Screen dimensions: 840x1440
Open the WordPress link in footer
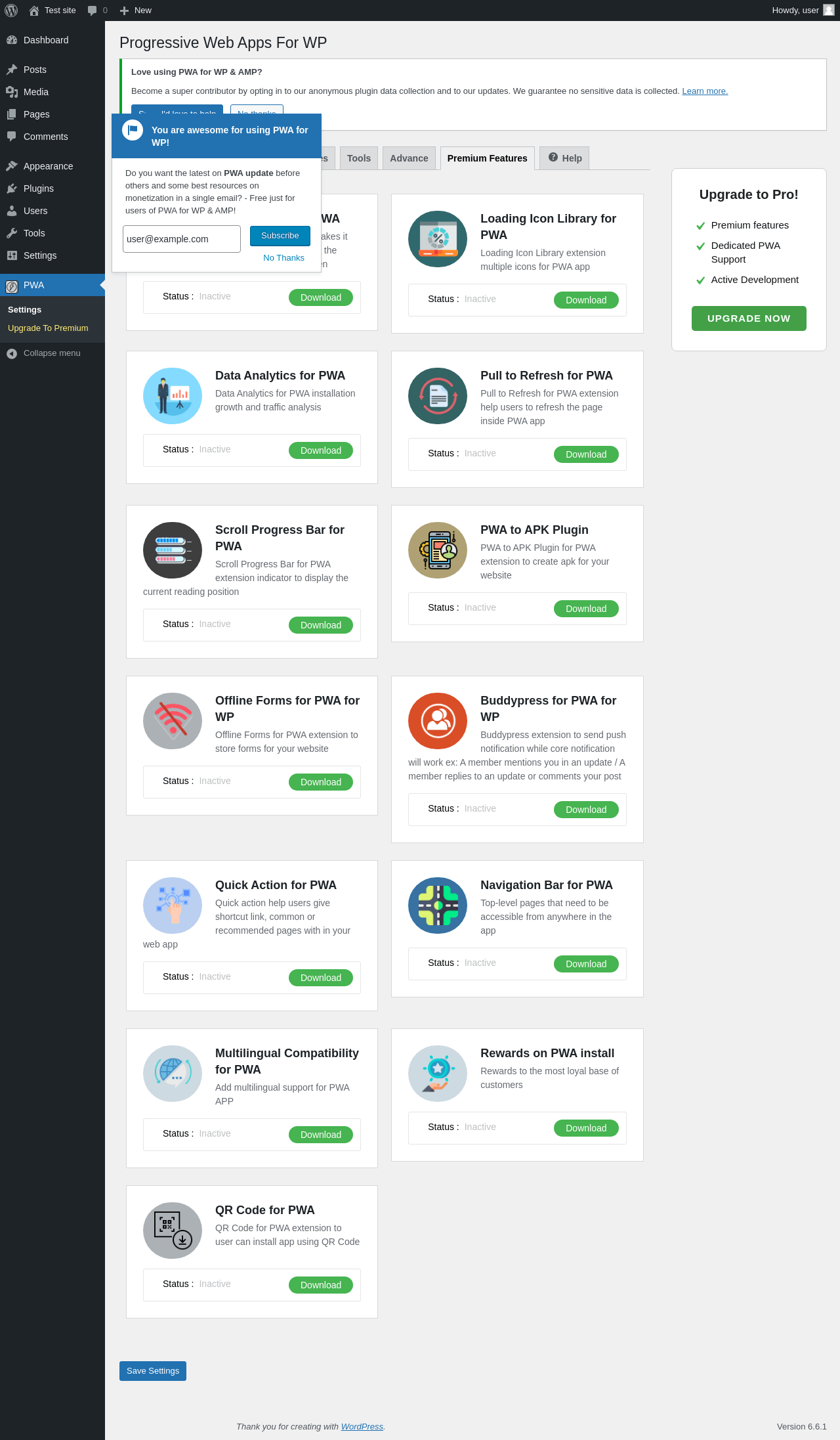tap(362, 1427)
